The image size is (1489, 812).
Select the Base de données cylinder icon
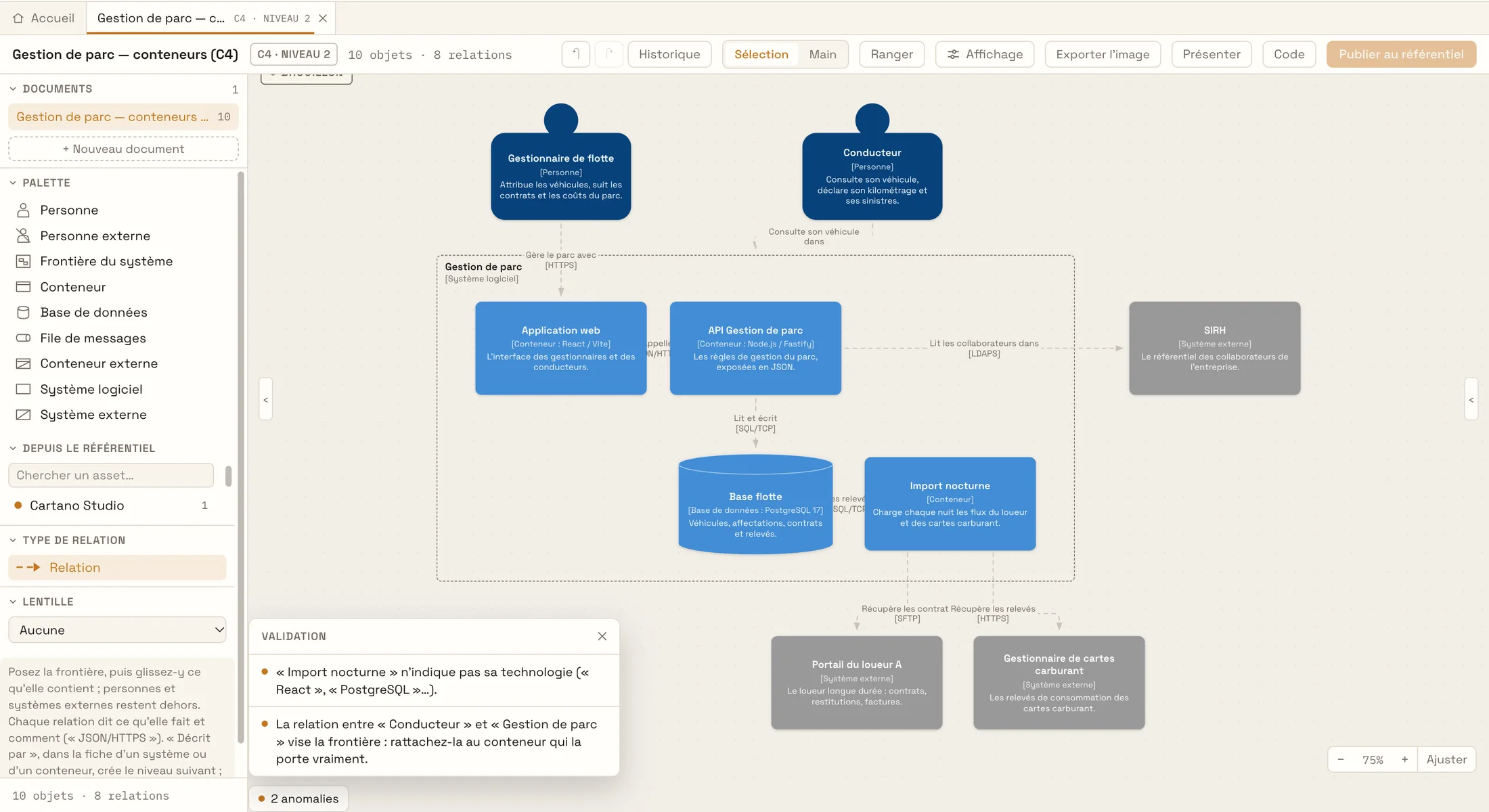click(23, 313)
